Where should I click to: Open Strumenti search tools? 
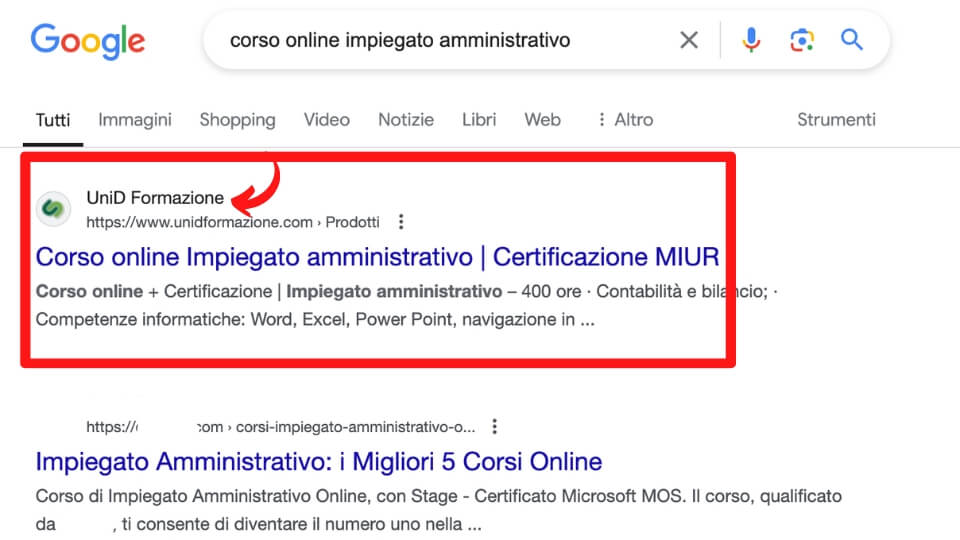pyautogui.click(x=836, y=120)
